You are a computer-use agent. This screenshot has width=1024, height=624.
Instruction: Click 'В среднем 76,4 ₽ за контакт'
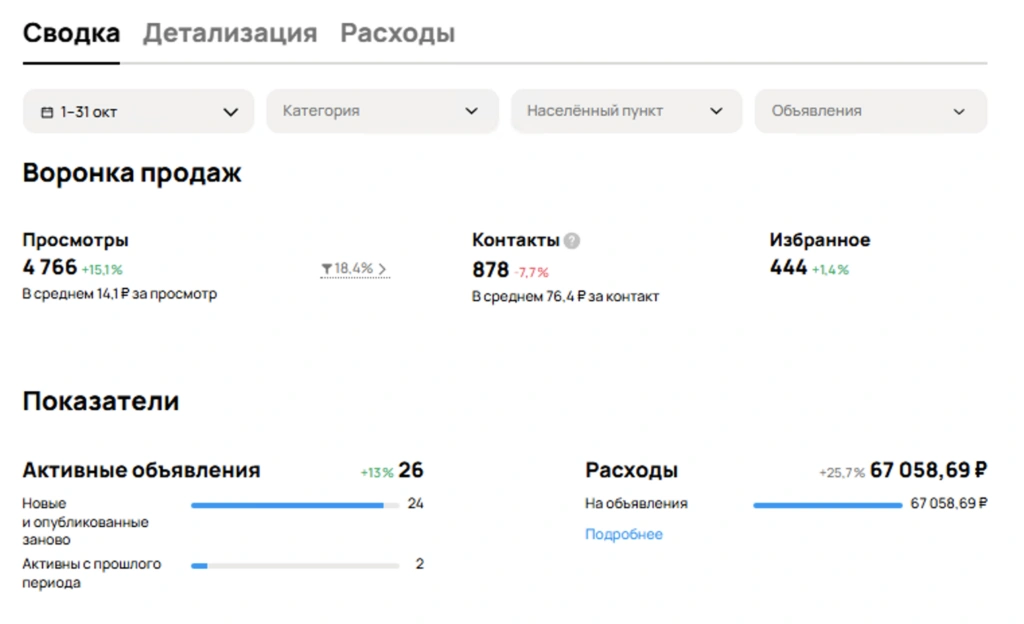coord(566,296)
